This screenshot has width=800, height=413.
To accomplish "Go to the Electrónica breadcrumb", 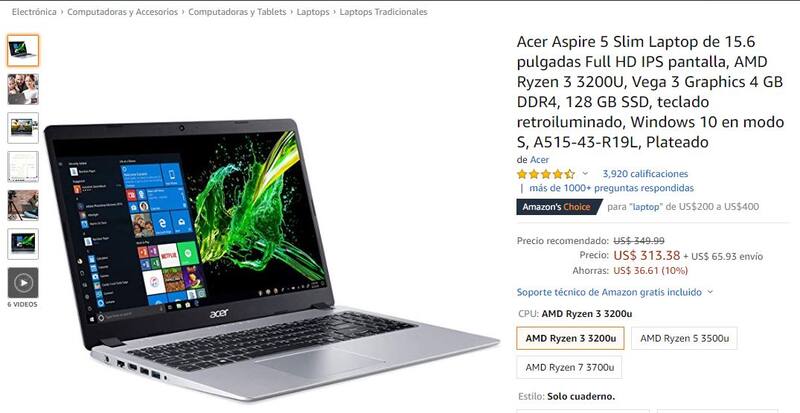I will (34, 12).
